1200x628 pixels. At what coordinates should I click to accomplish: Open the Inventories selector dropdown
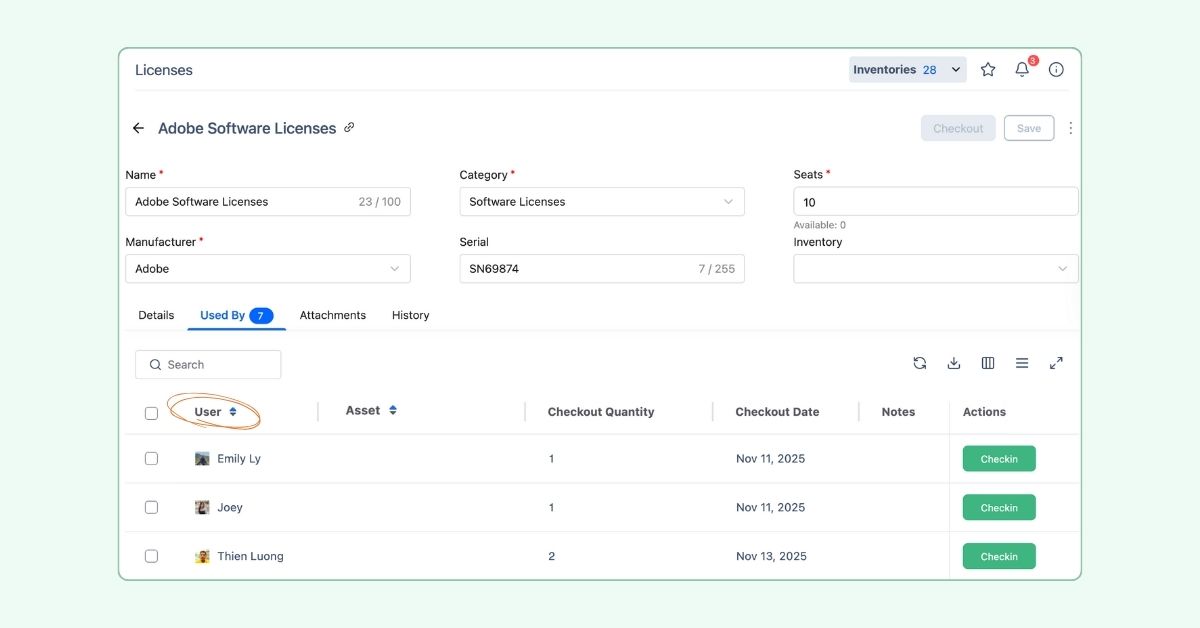pyautogui.click(x=907, y=70)
